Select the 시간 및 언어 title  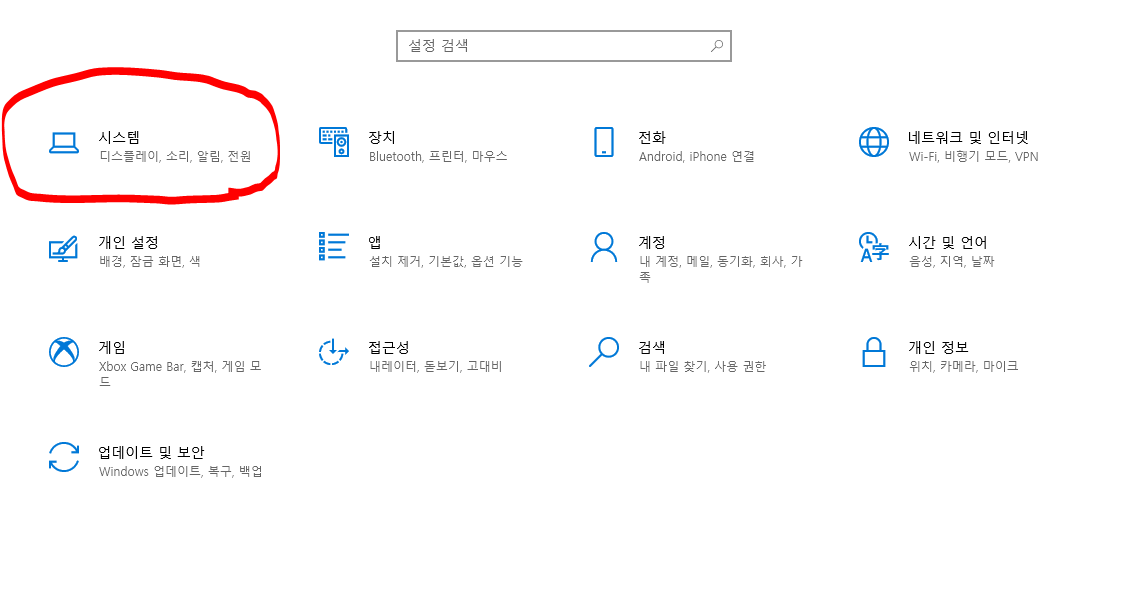[948, 242]
